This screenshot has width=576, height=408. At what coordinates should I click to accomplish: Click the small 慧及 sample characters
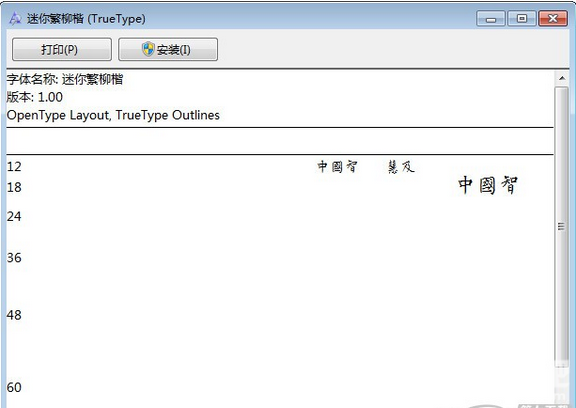click(402, 167)
